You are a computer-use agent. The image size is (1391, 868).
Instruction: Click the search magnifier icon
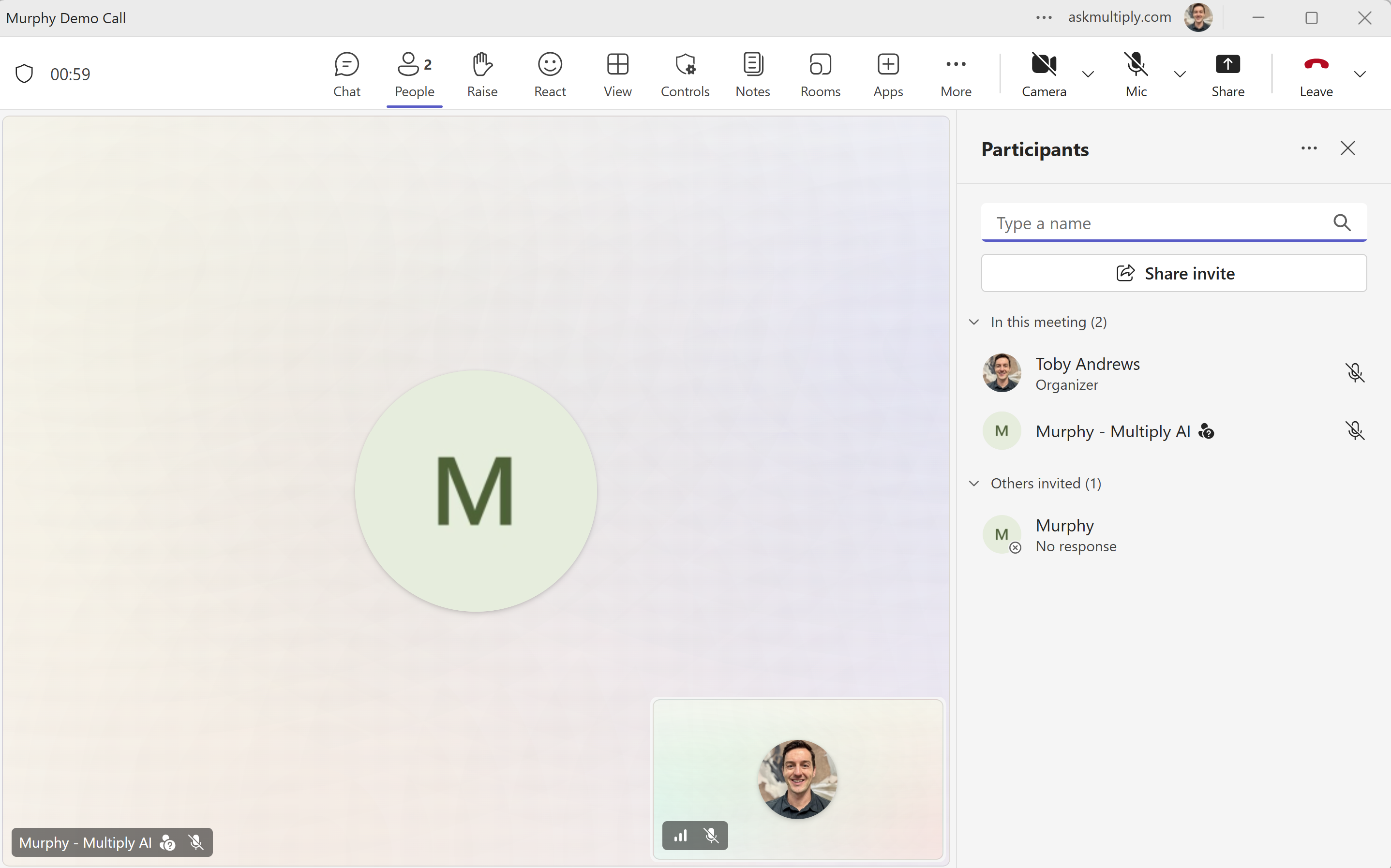click(1342, 222)
